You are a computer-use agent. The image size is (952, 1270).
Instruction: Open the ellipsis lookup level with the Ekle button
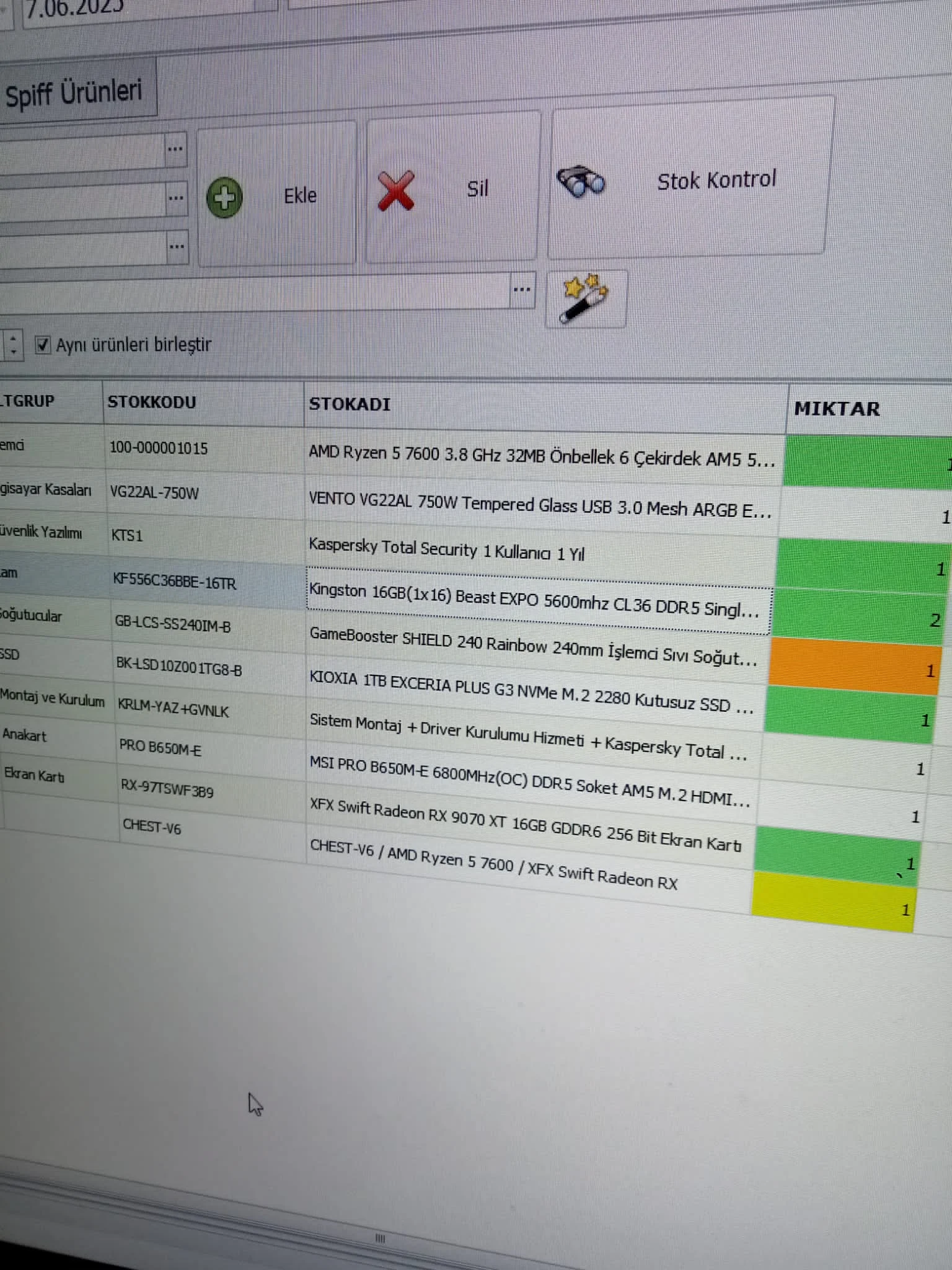tap(176, 198)
